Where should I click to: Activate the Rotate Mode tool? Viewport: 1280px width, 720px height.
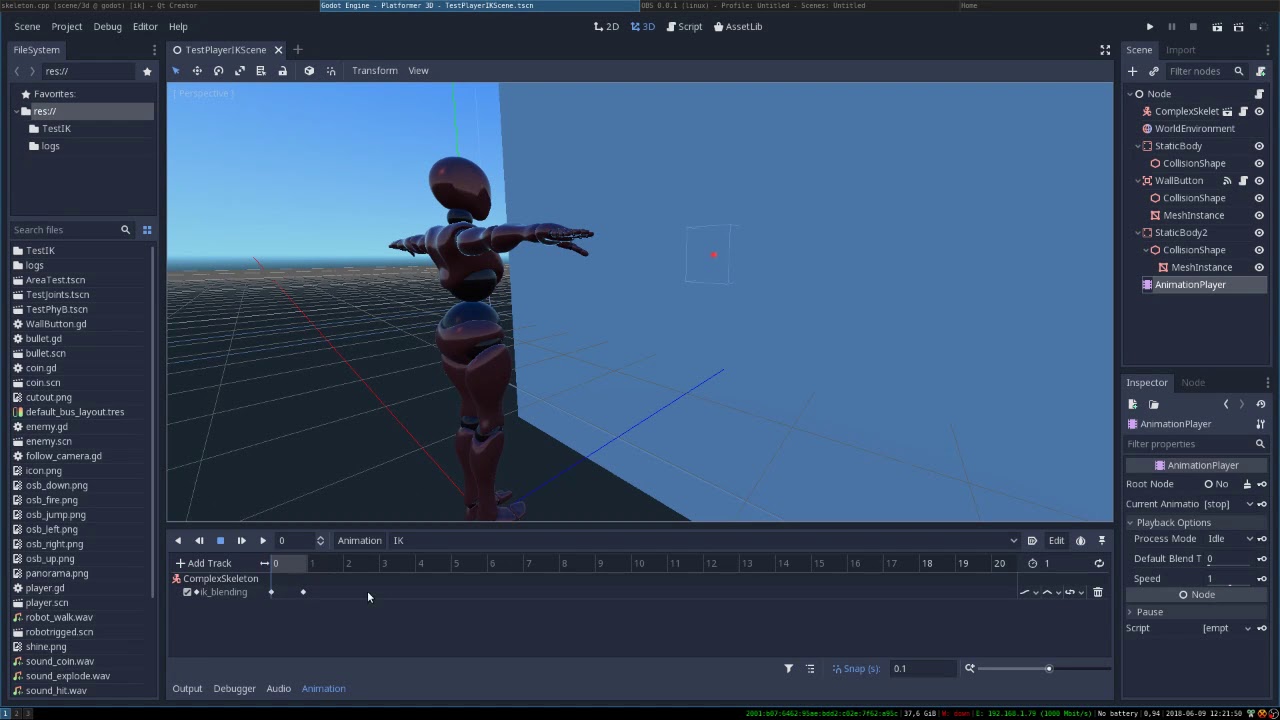(218, 71)
